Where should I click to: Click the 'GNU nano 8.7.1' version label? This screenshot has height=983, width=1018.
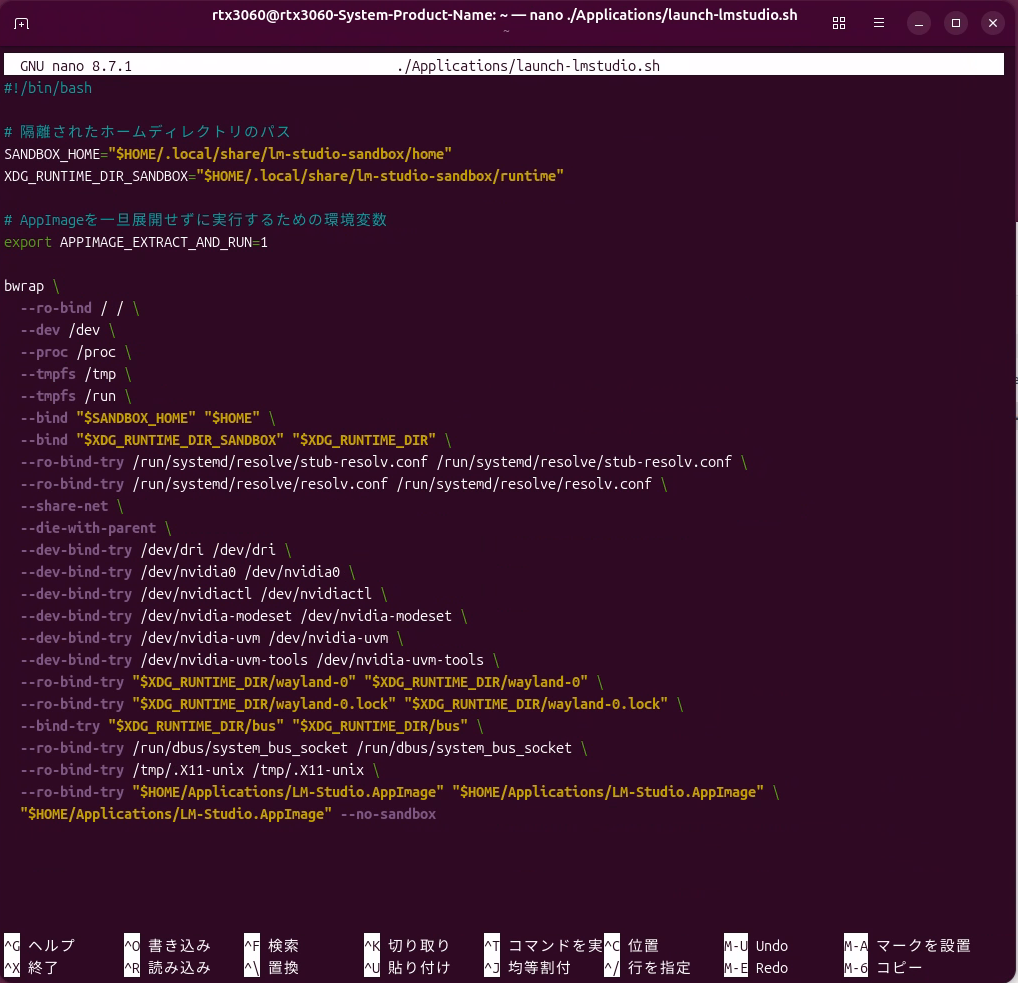pos(76,66)
